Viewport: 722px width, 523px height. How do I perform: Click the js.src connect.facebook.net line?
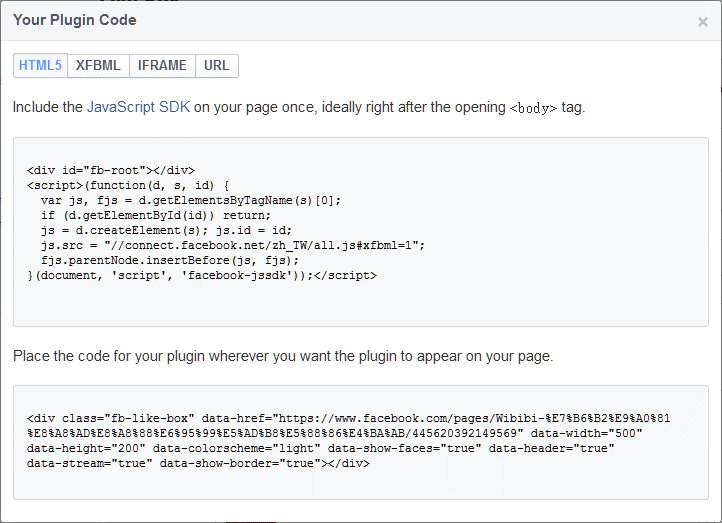click(232, 245)
